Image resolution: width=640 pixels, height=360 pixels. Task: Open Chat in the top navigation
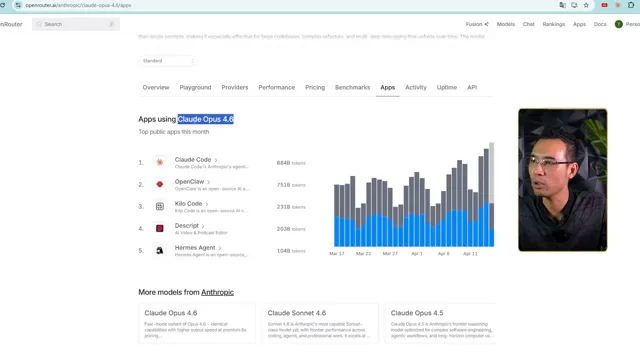pyautogui.click(x=529, y=24)
